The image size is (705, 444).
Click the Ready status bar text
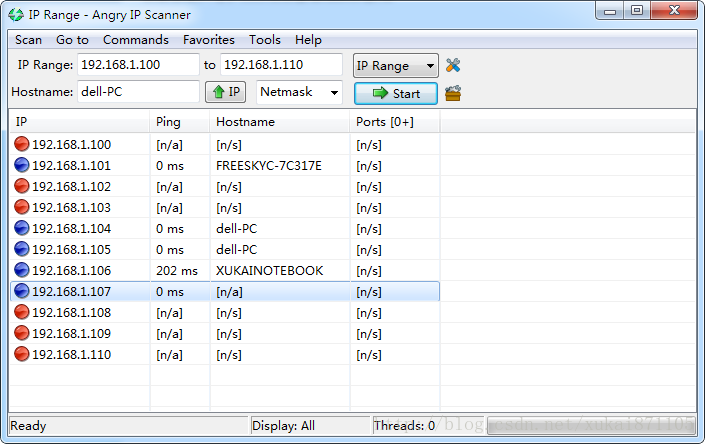coord(28,426)
